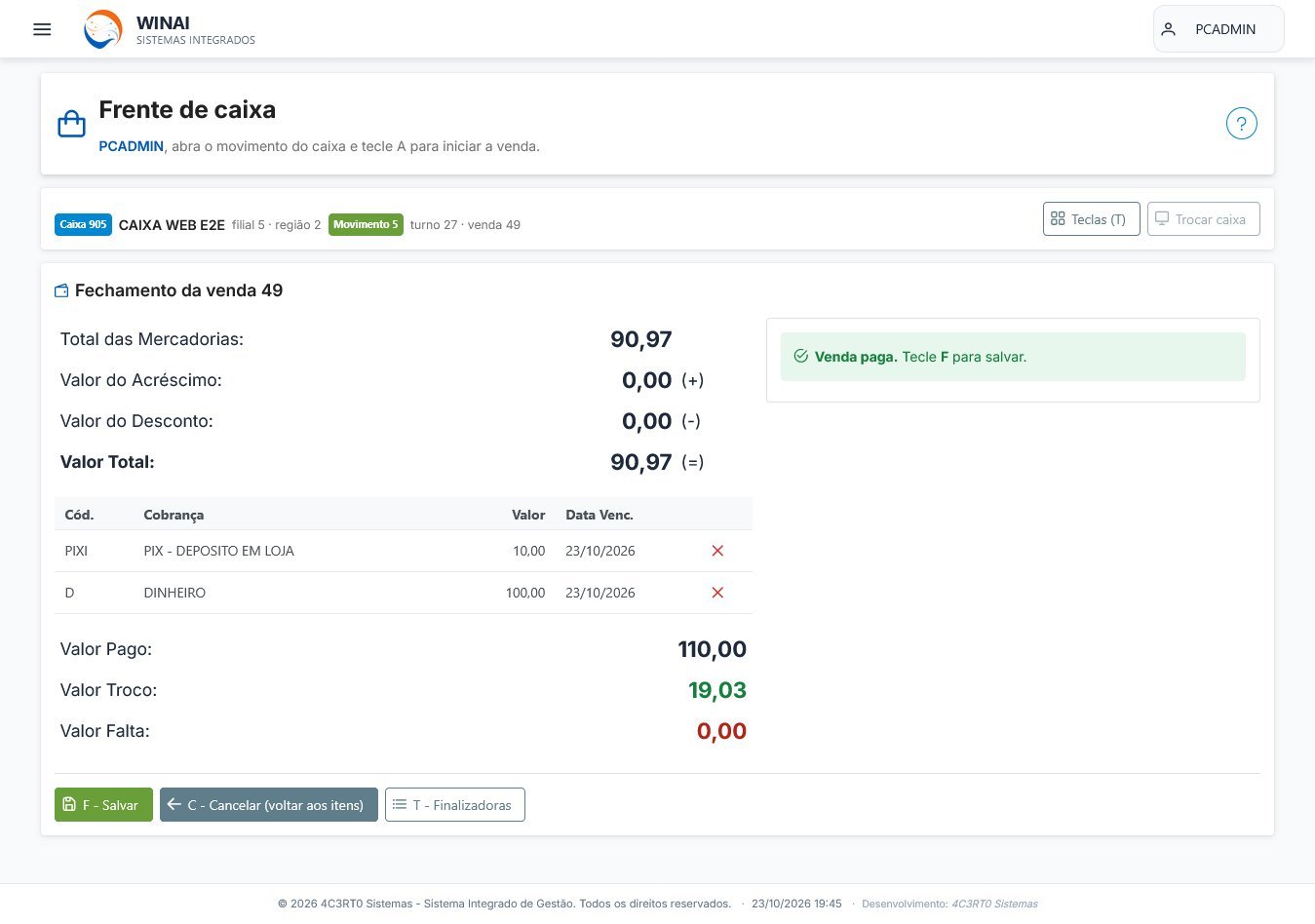Click the Teclas (T) button
Screen dimensions: 1315x924
pos(1091,219)
